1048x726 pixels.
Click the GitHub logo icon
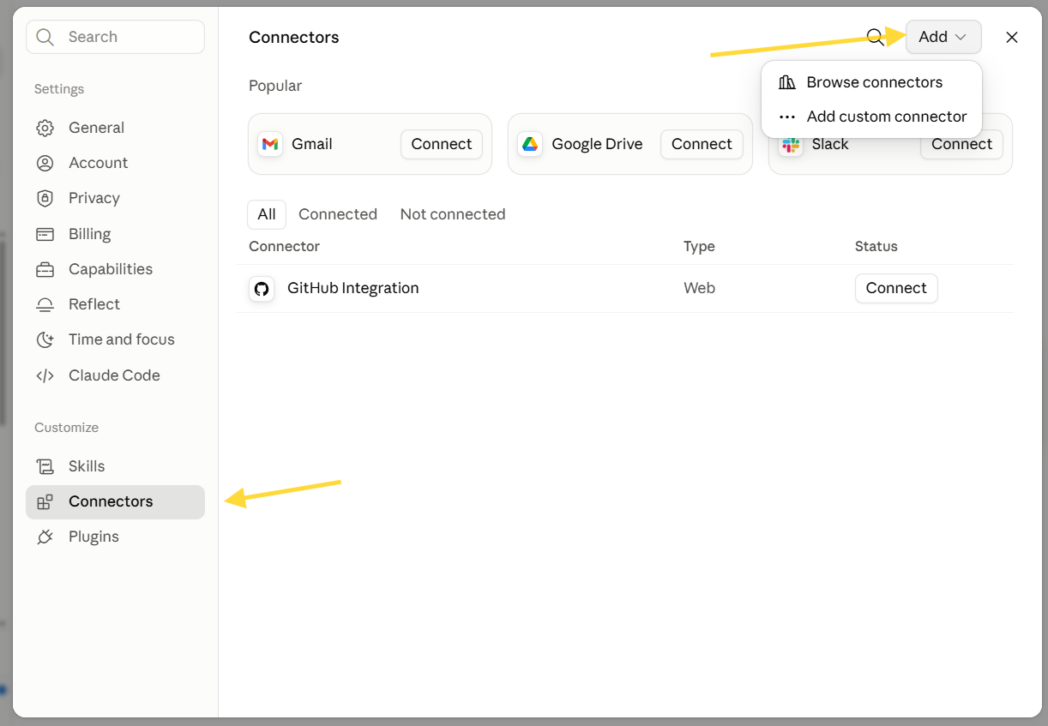[261, 289]
